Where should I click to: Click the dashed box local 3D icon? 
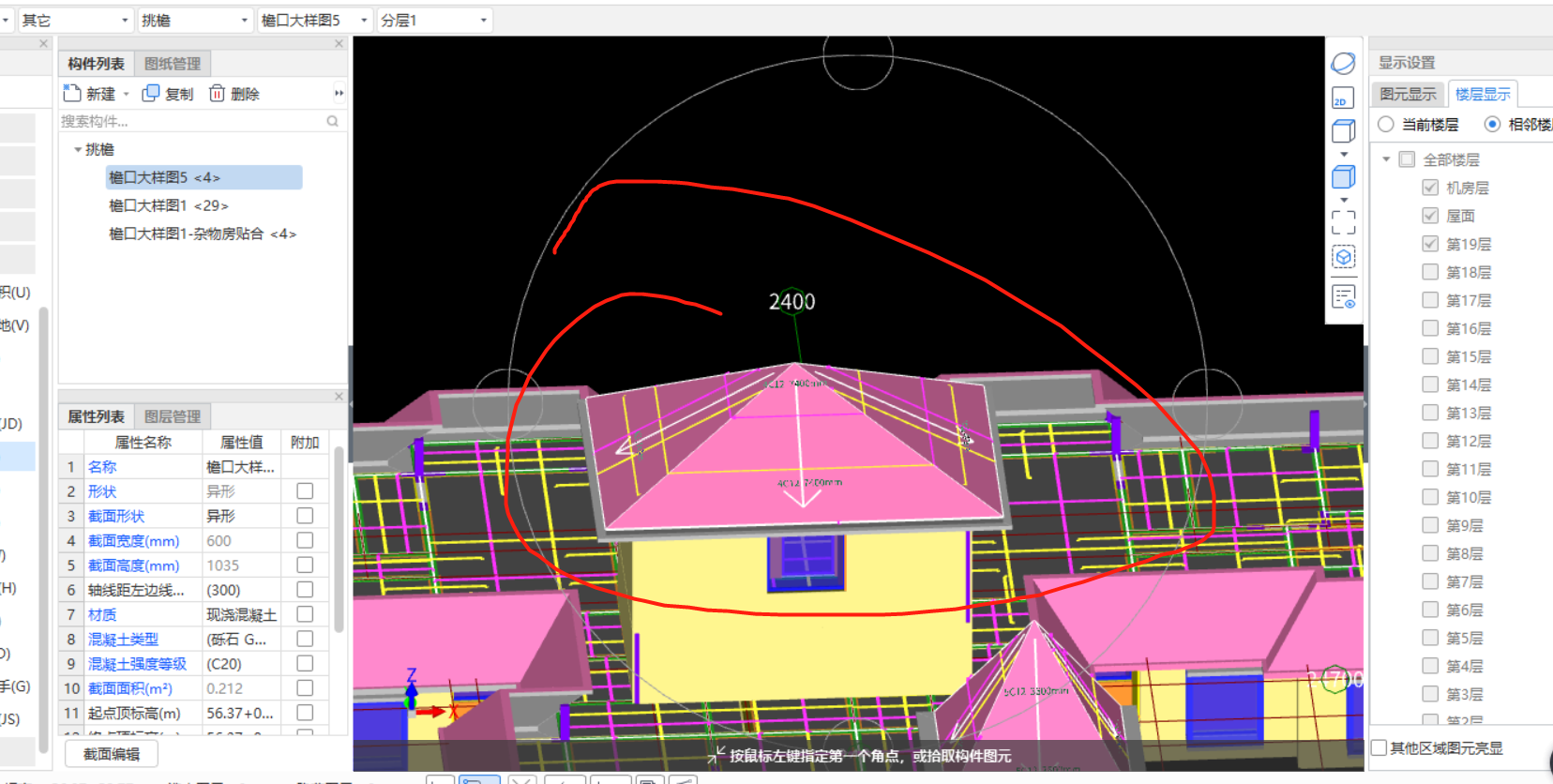(x=1343, y=257)
